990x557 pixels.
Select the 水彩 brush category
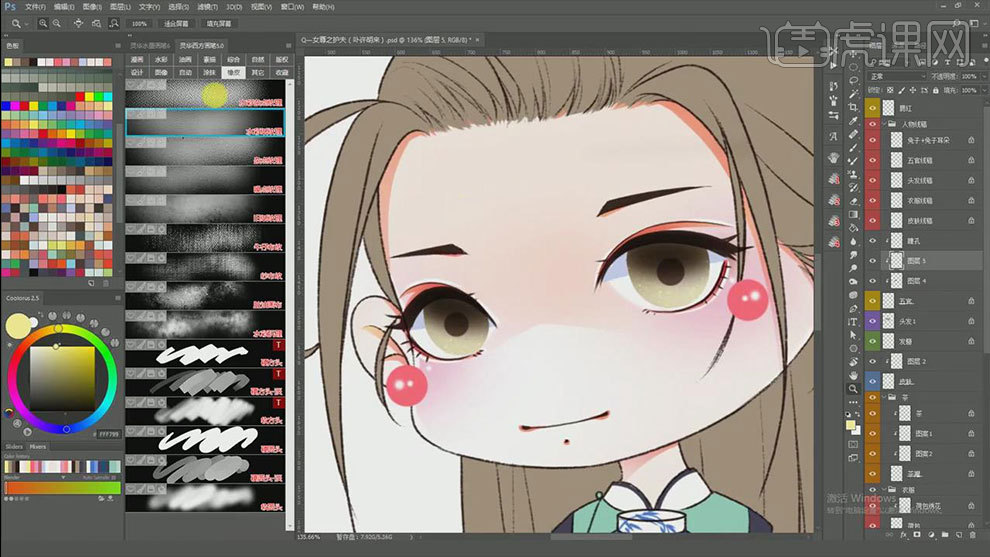coord(161,59)
